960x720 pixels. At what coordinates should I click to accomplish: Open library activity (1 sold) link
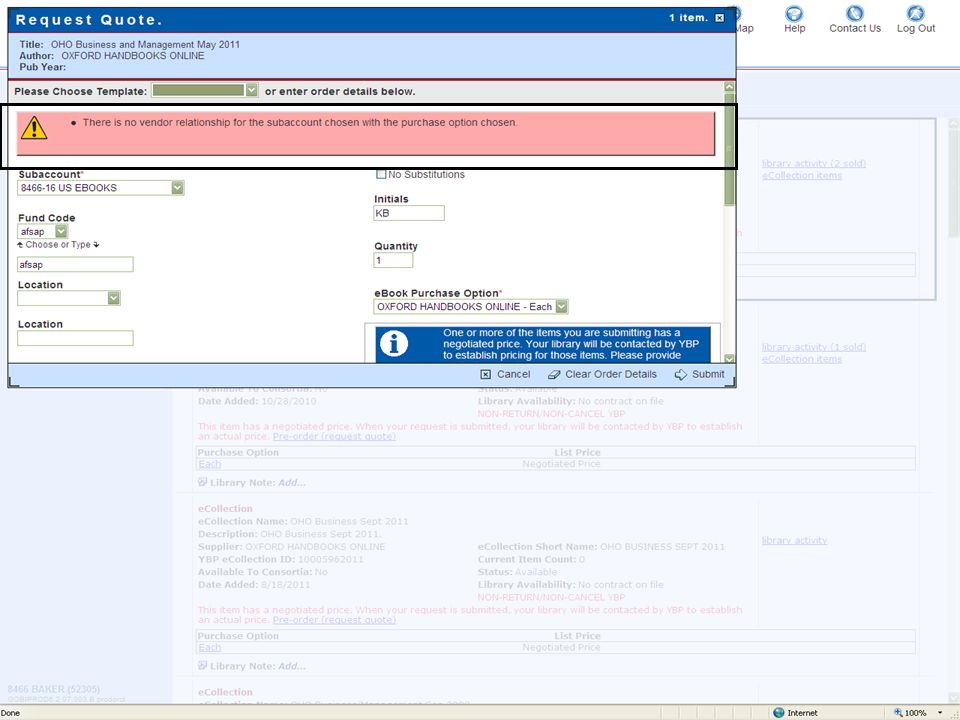pos(814,347)
